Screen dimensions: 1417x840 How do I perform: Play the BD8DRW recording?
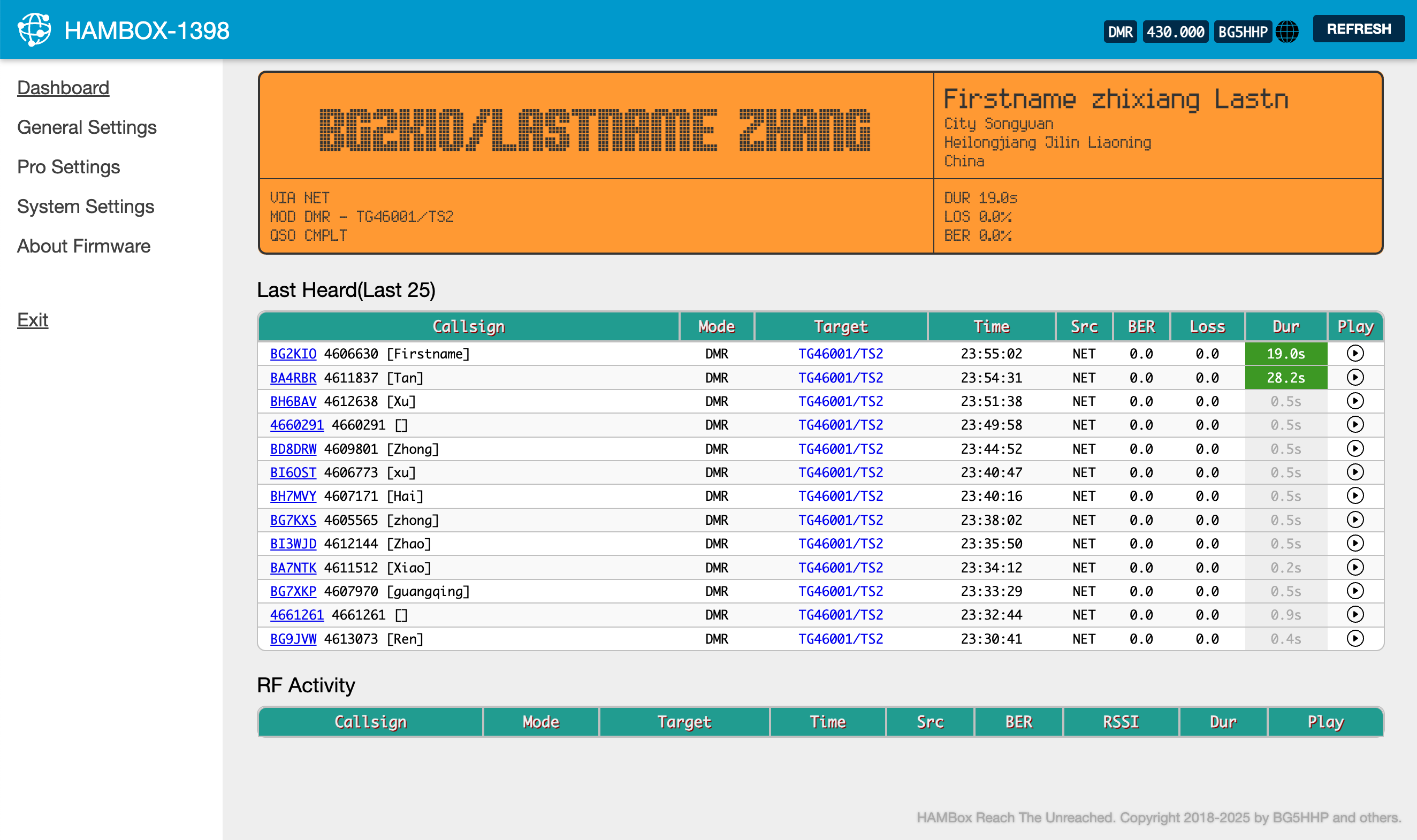click(x=1355, y=449)
